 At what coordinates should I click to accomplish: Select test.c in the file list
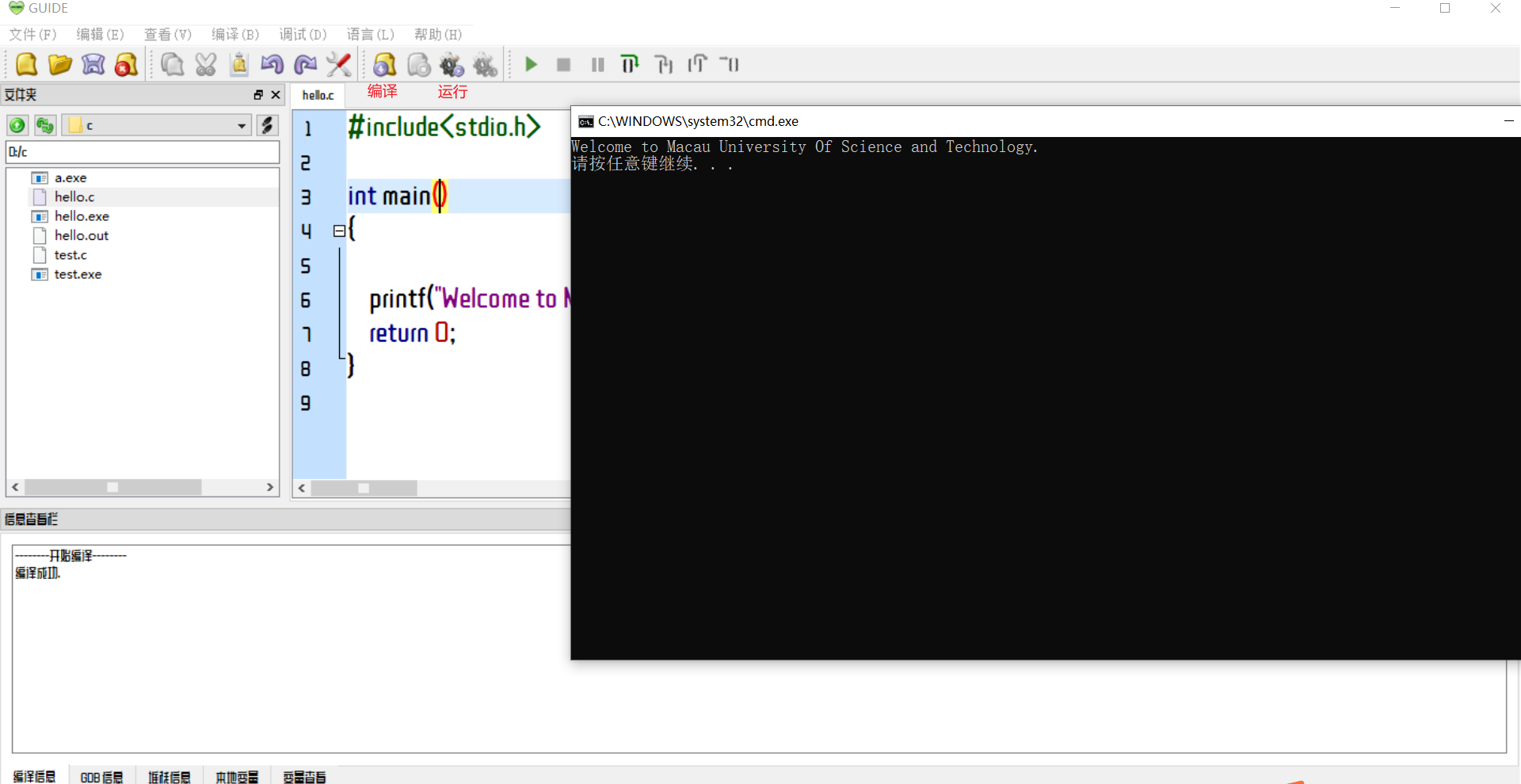tap(71, 255)
